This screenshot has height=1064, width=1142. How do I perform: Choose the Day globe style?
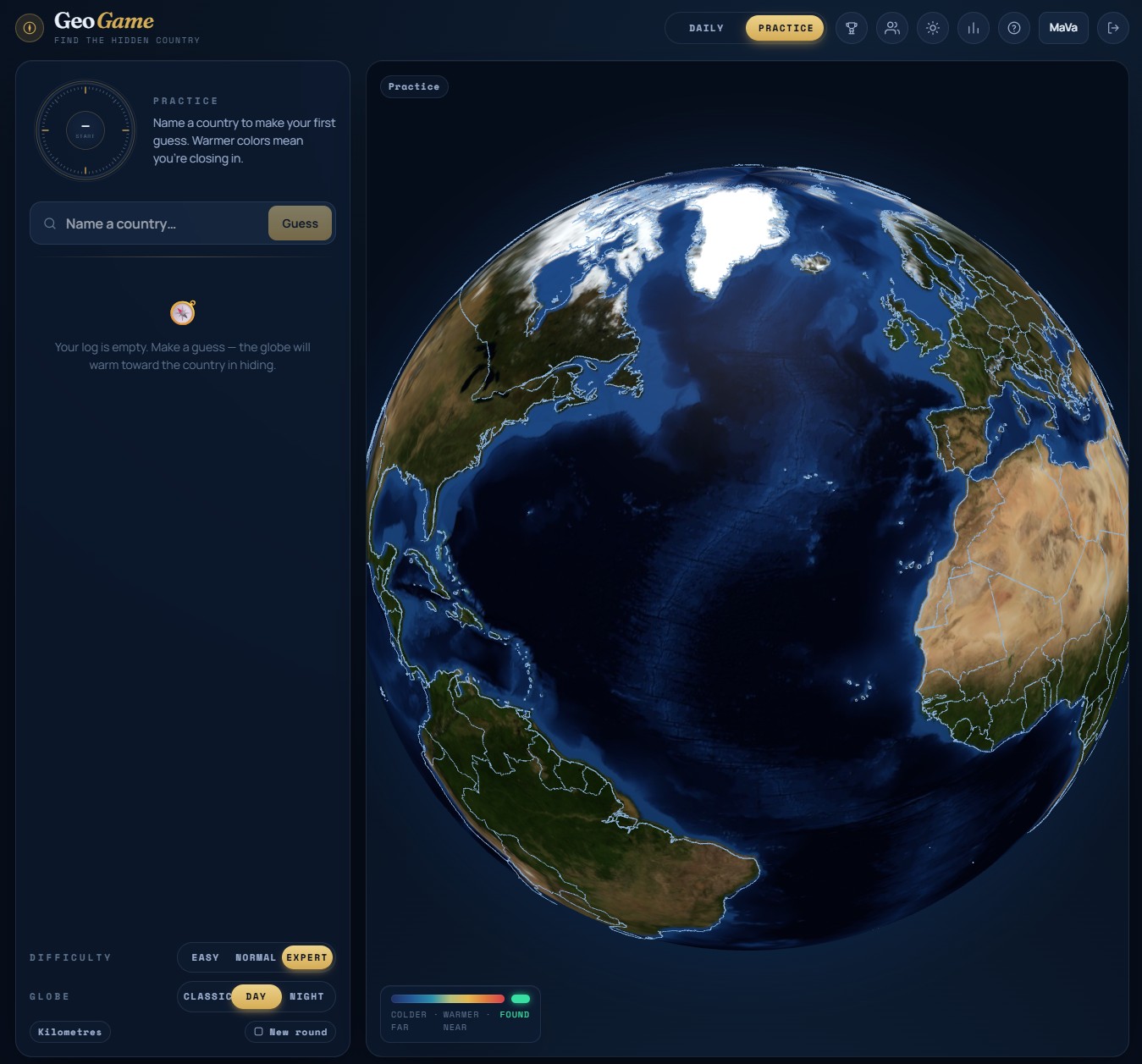(256, 996)
